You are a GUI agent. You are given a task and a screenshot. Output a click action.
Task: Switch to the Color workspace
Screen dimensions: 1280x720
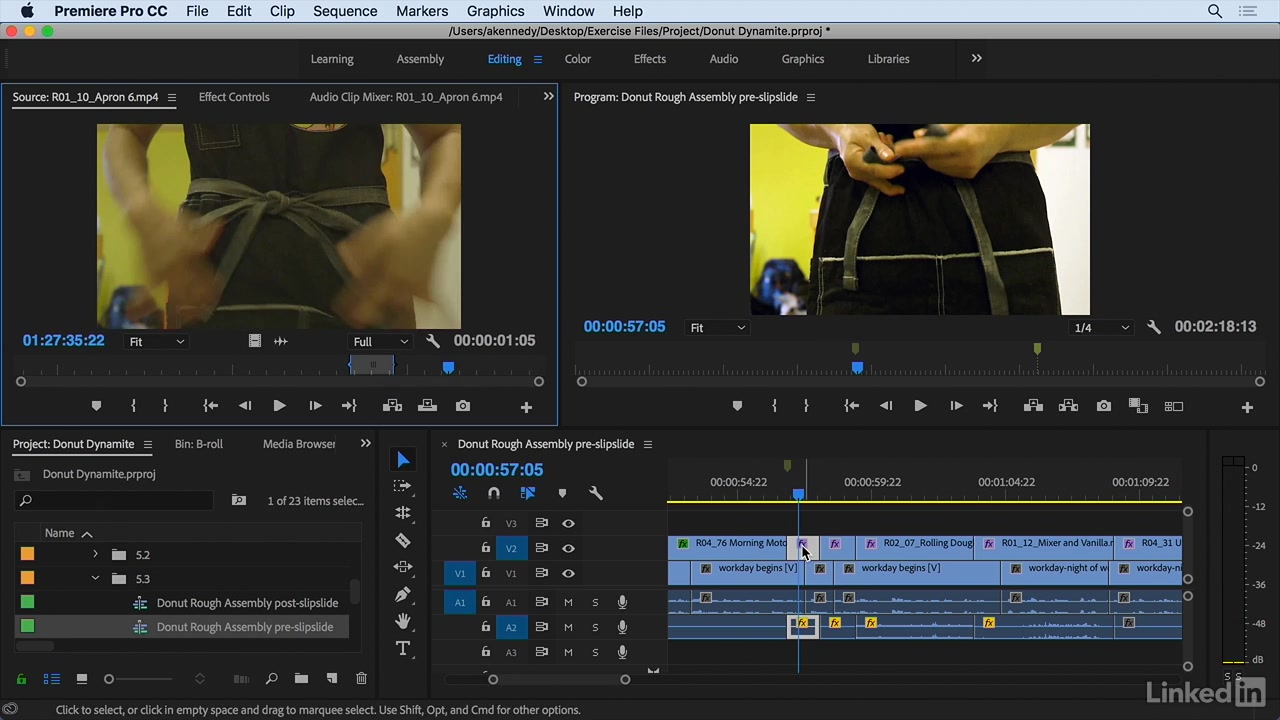click(x=577, y=59)
